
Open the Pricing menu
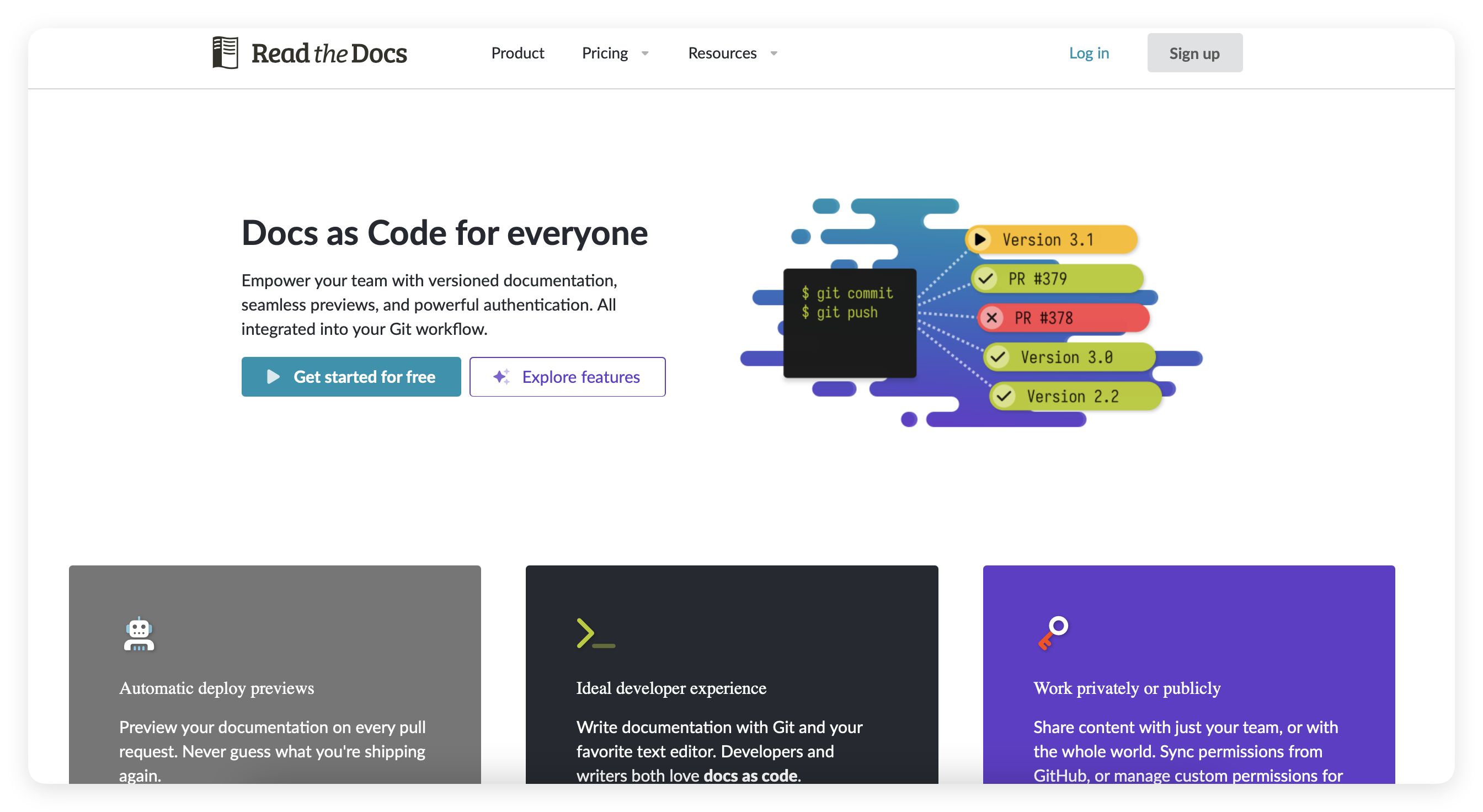605,53
